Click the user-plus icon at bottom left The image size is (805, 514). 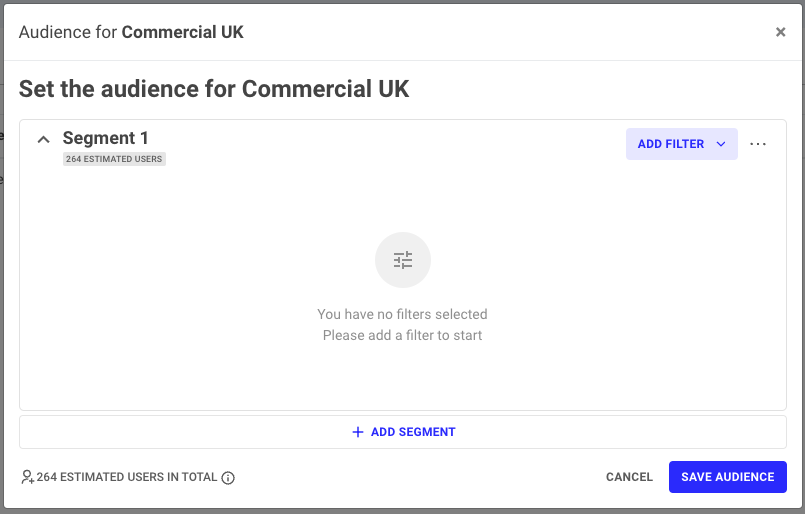(27, 478)
